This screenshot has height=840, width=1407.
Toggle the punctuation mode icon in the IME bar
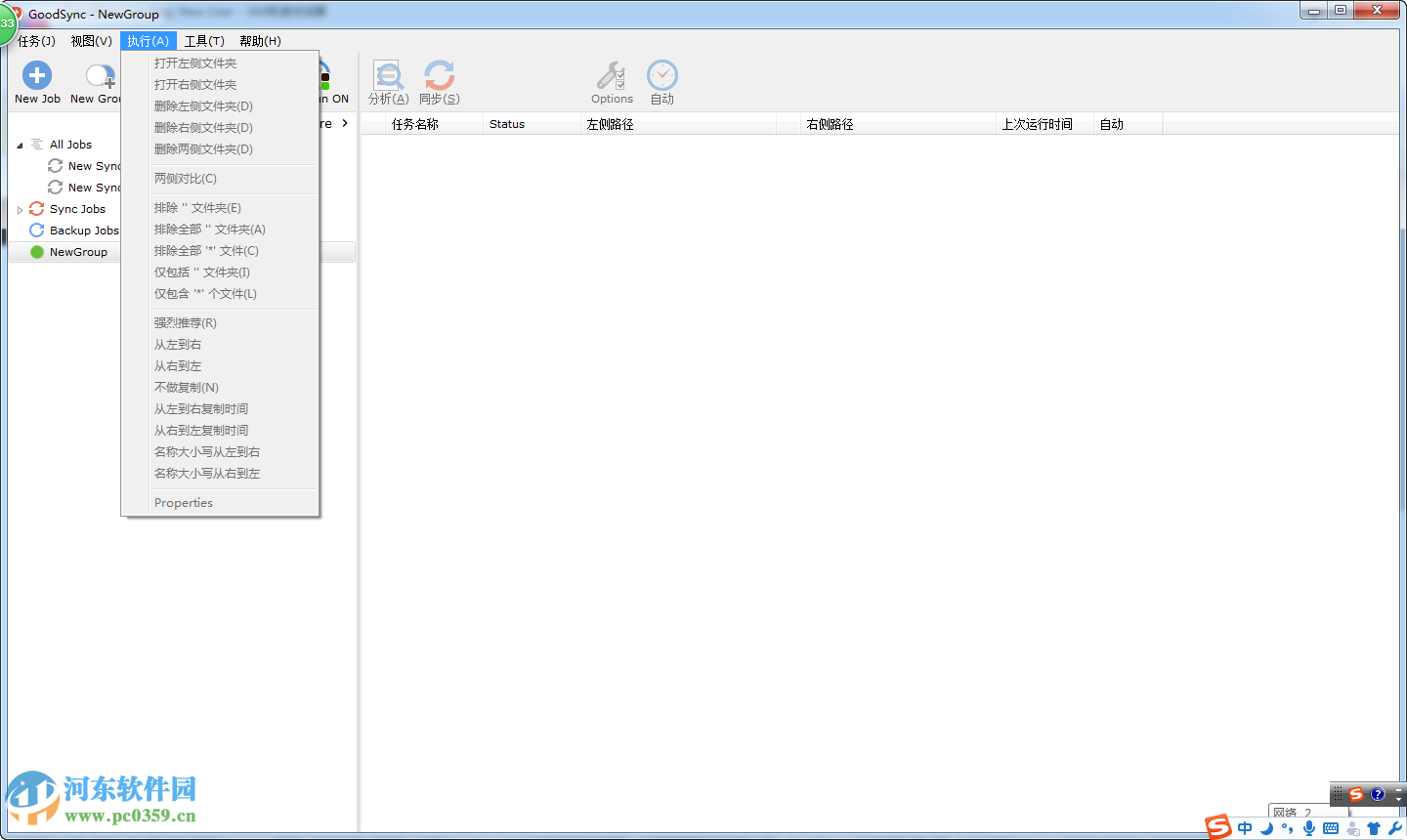1288,828
